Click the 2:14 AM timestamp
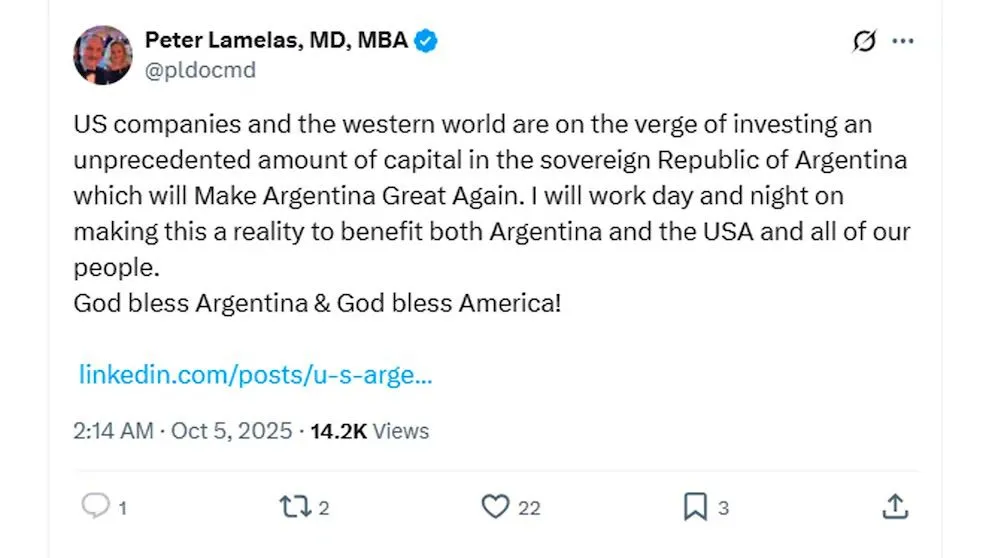 pyautogui.click(x=113, y=431)
